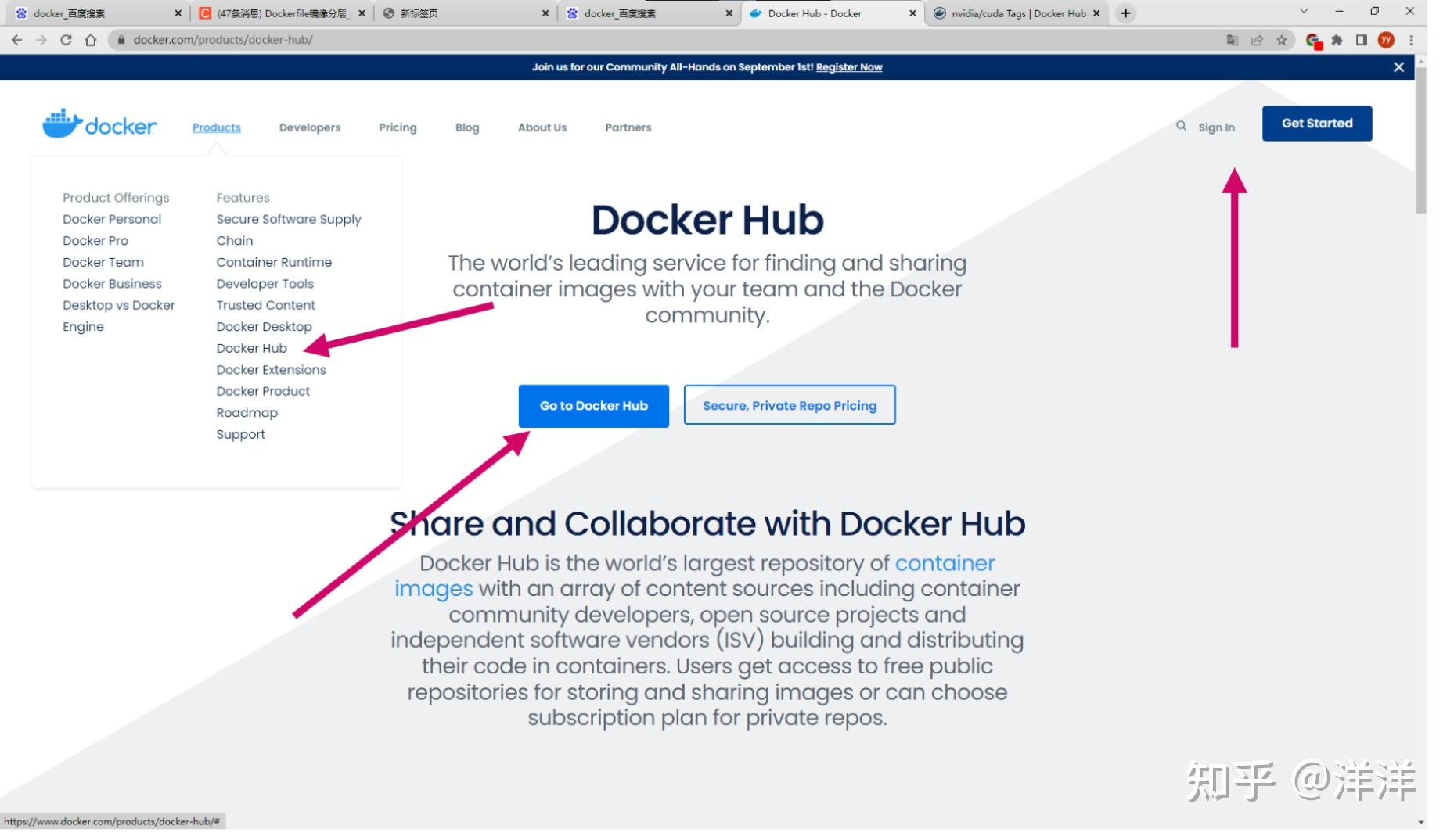Switch to the CSDN Dockerfile tab
1454x840 pixels.
[282, 13]
